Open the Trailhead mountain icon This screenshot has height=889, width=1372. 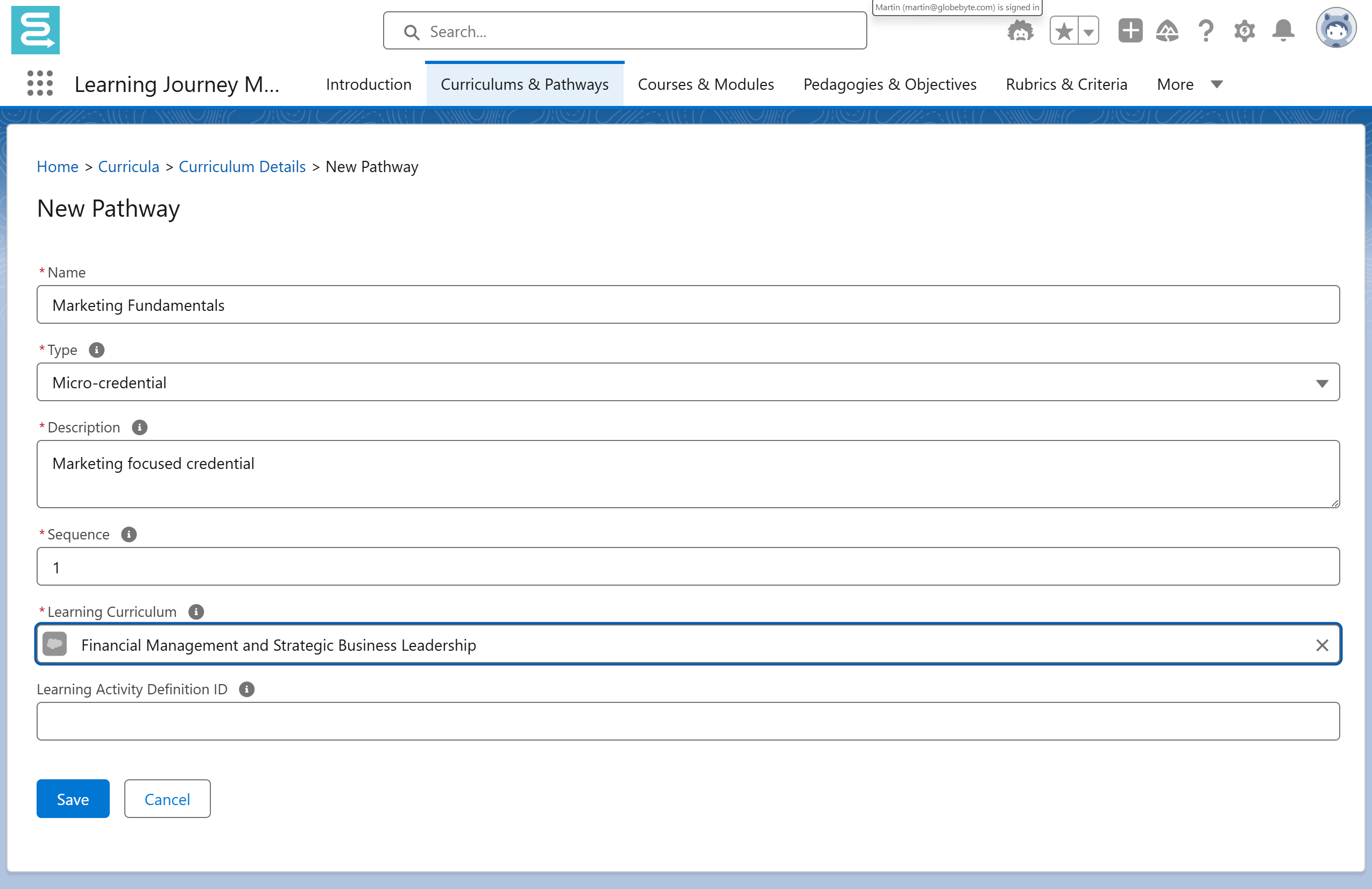click(x=1167, y=31)
